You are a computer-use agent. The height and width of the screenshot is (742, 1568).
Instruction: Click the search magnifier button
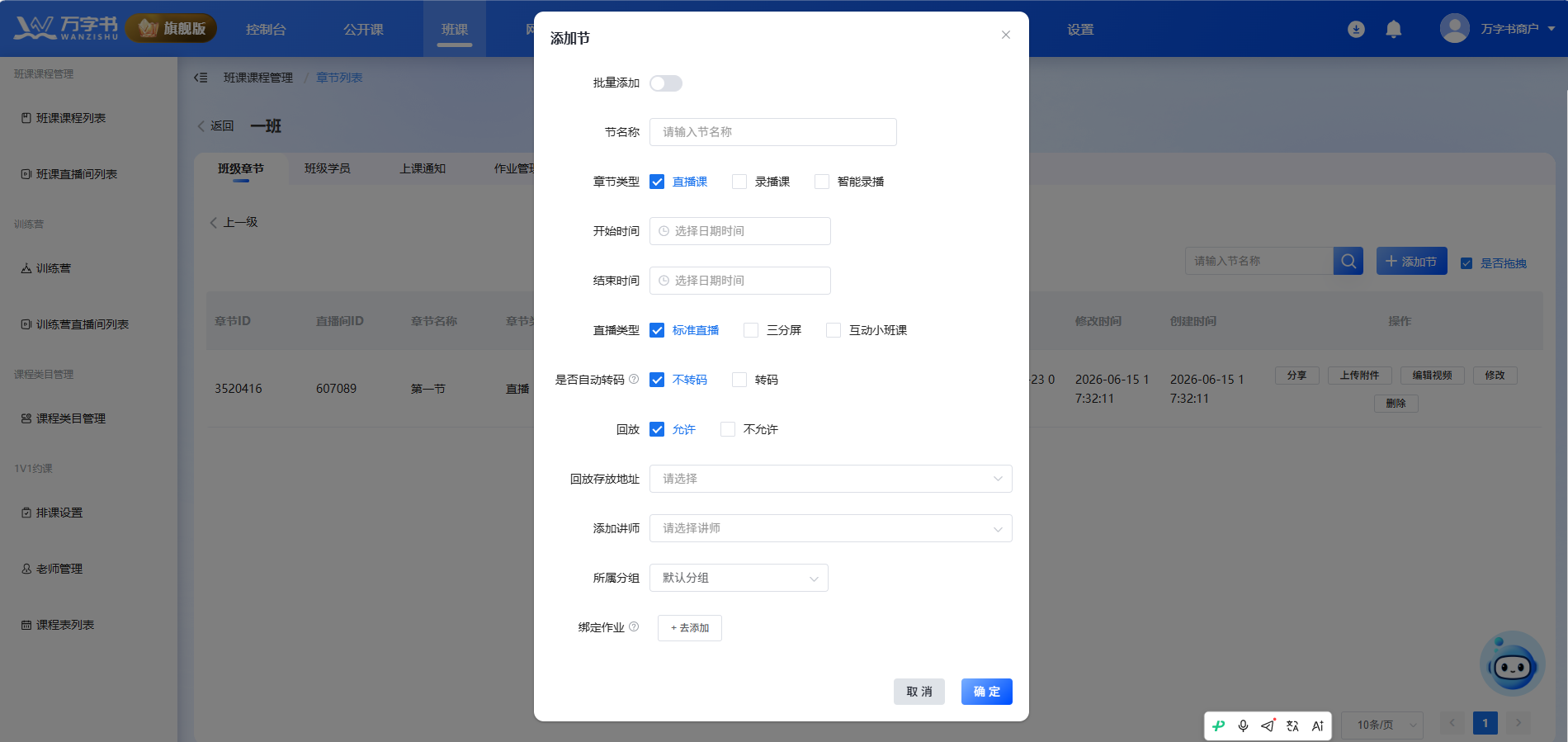[1348, 261]
